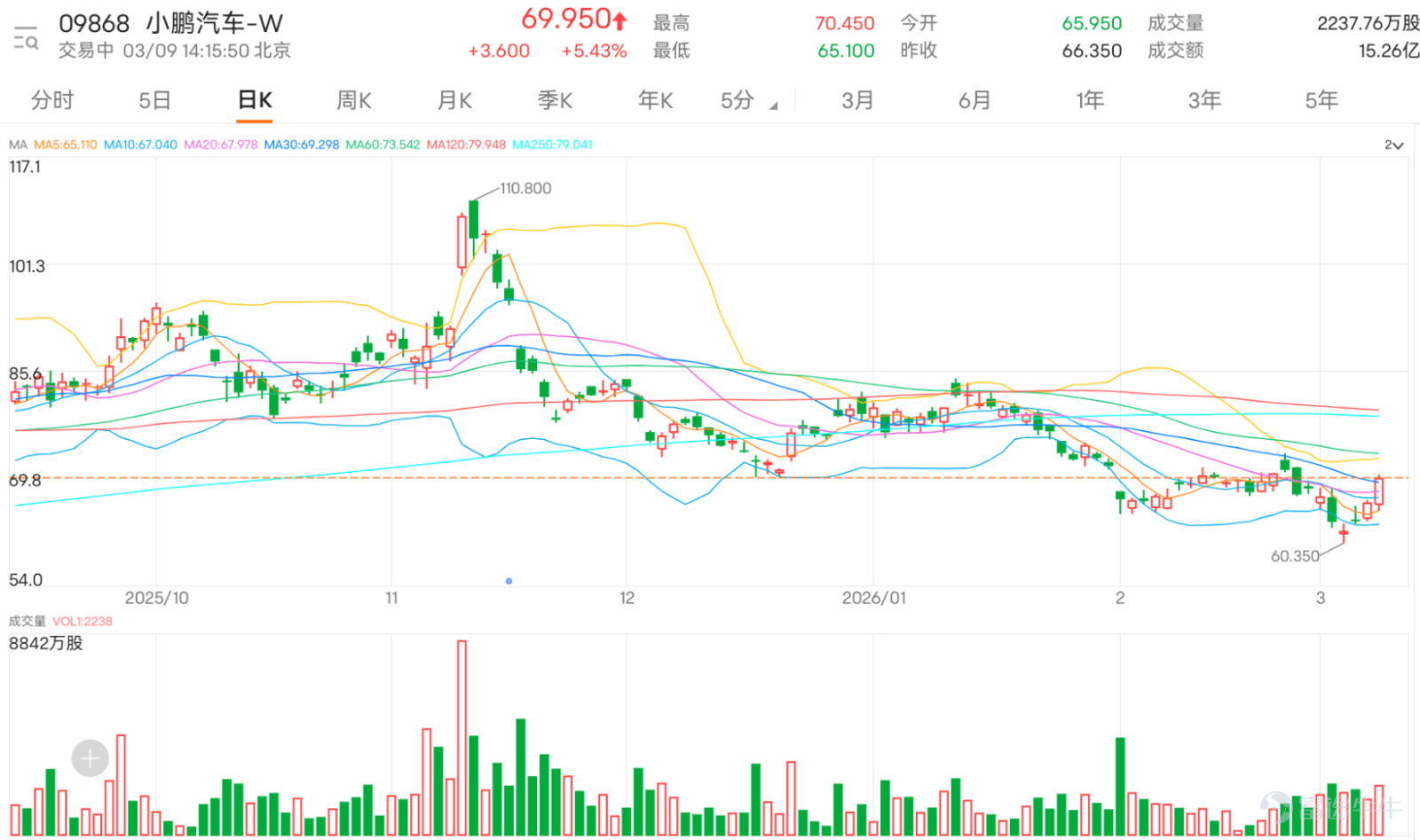The height and width of the screenshot is (840, 1420).
Task: Click the MA indicator name label
Action: click(x=18, y=145)
